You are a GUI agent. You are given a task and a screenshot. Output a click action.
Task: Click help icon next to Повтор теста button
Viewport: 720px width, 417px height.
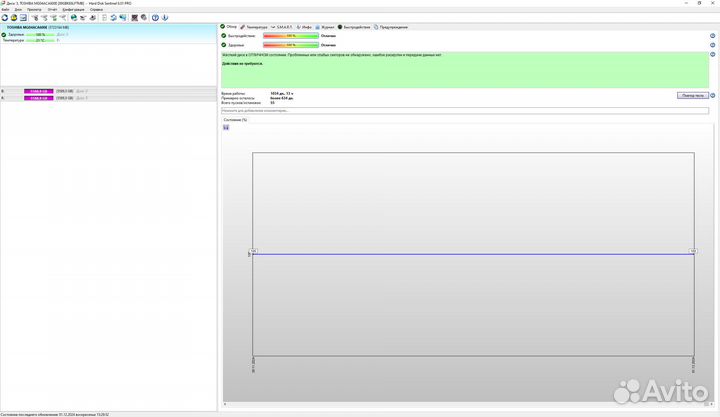coord(712,95)
